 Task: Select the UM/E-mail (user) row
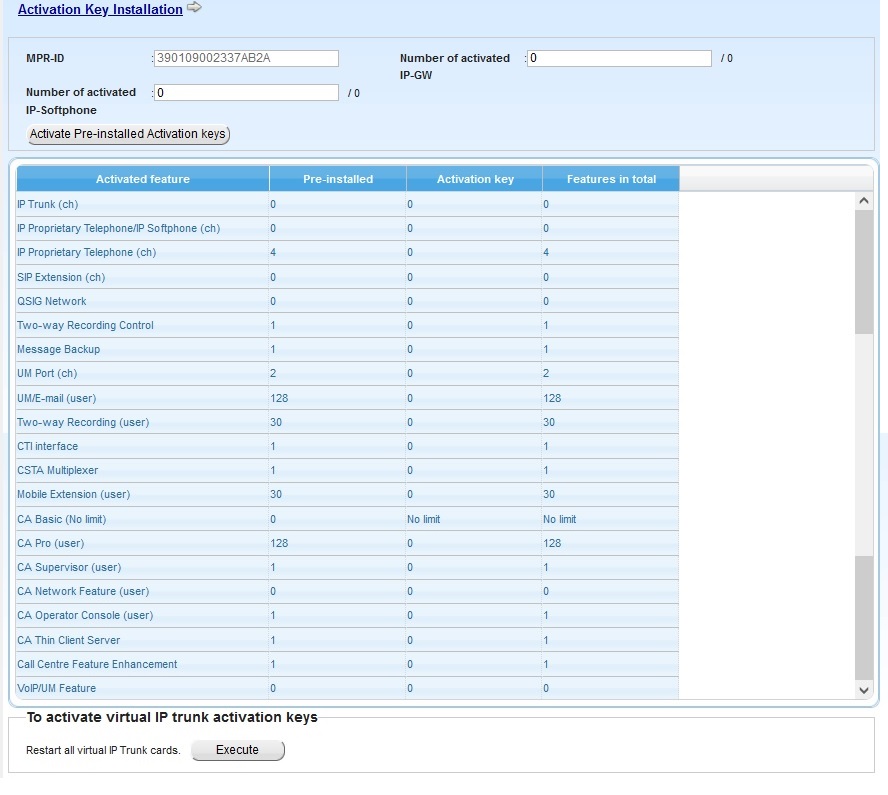click(348, 398)
